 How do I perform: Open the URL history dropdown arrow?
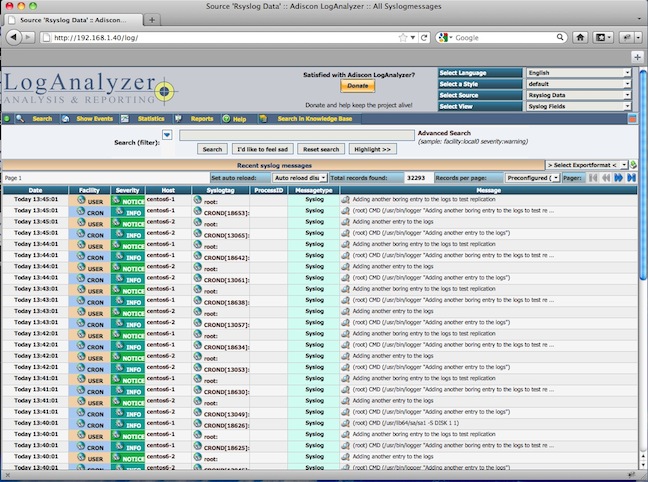coord(412,38)
